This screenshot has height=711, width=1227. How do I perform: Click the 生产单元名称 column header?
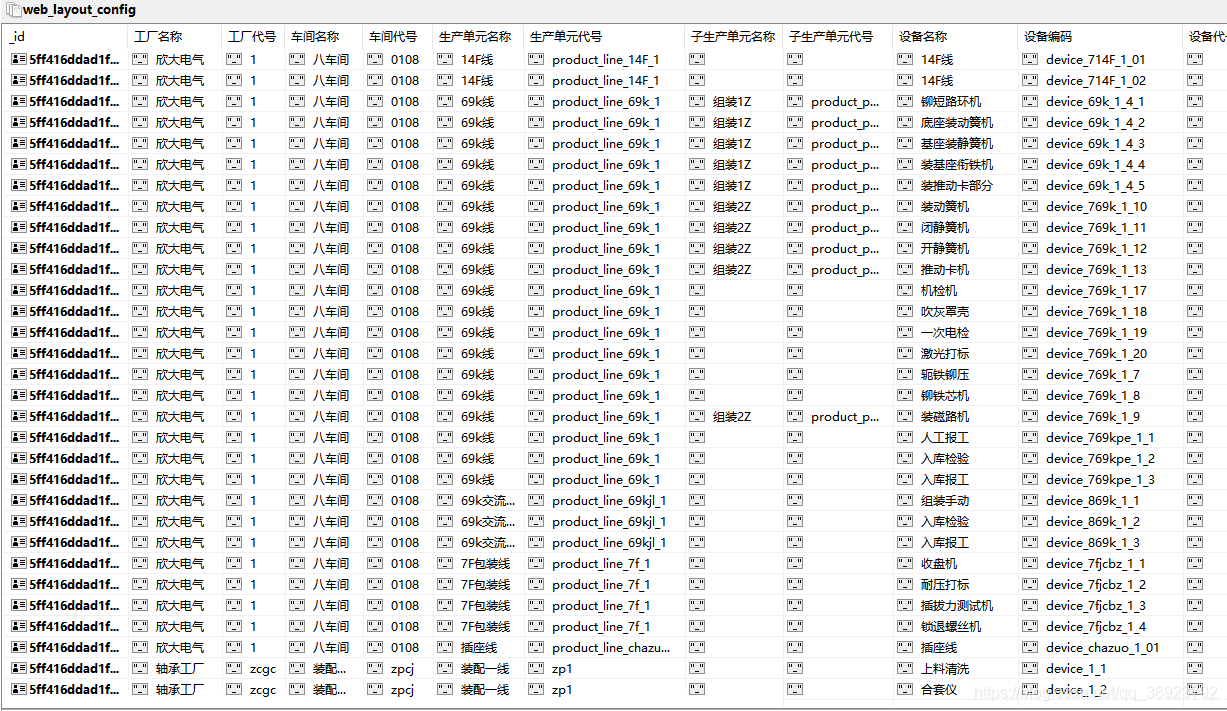479,37
